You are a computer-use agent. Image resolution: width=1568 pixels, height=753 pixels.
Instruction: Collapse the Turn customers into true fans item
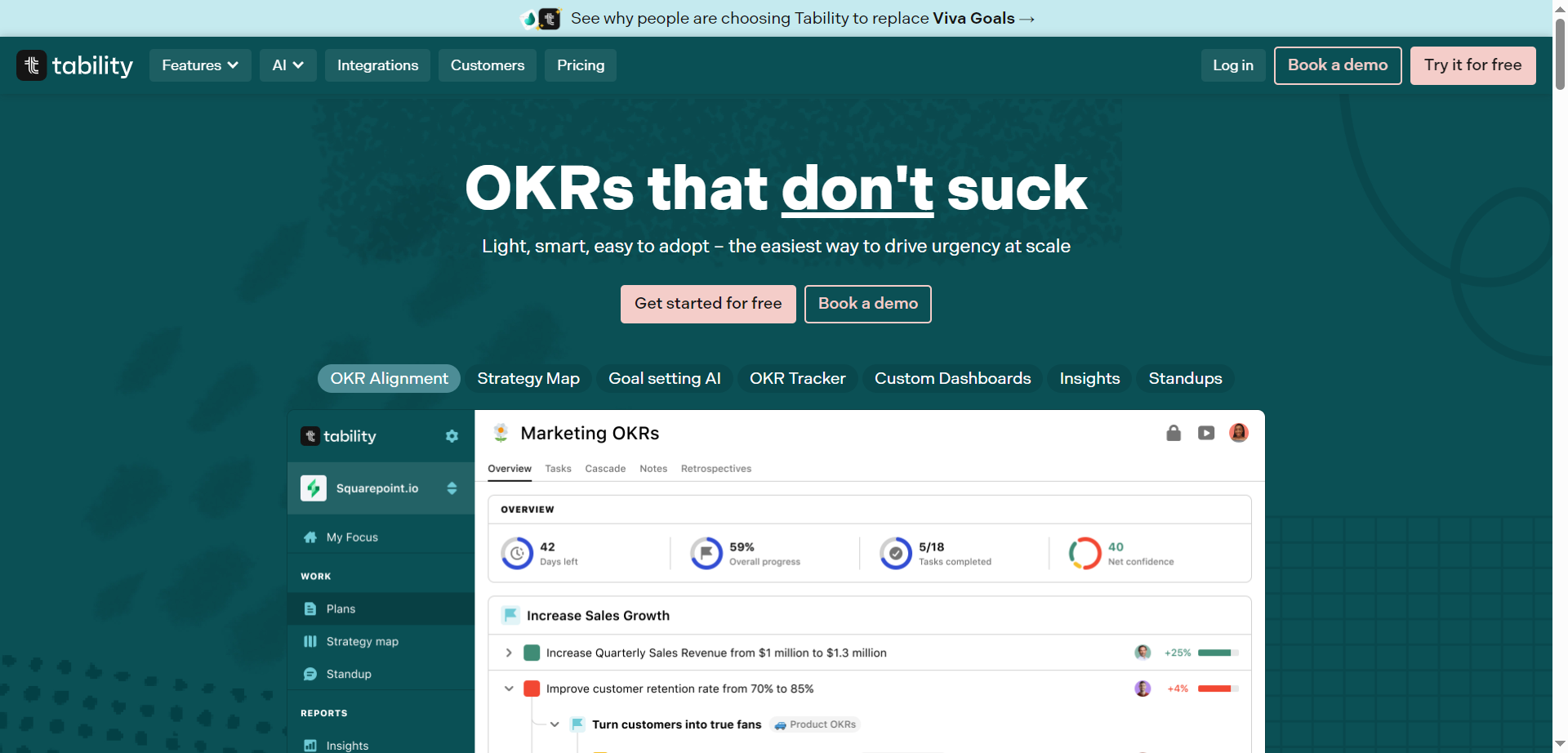tap(555, 724)
